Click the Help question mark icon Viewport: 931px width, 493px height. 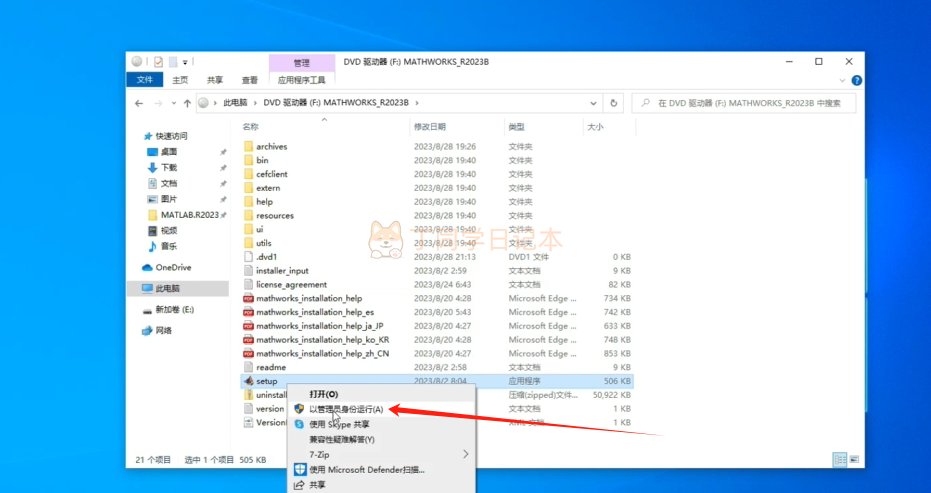click(856, 80)
